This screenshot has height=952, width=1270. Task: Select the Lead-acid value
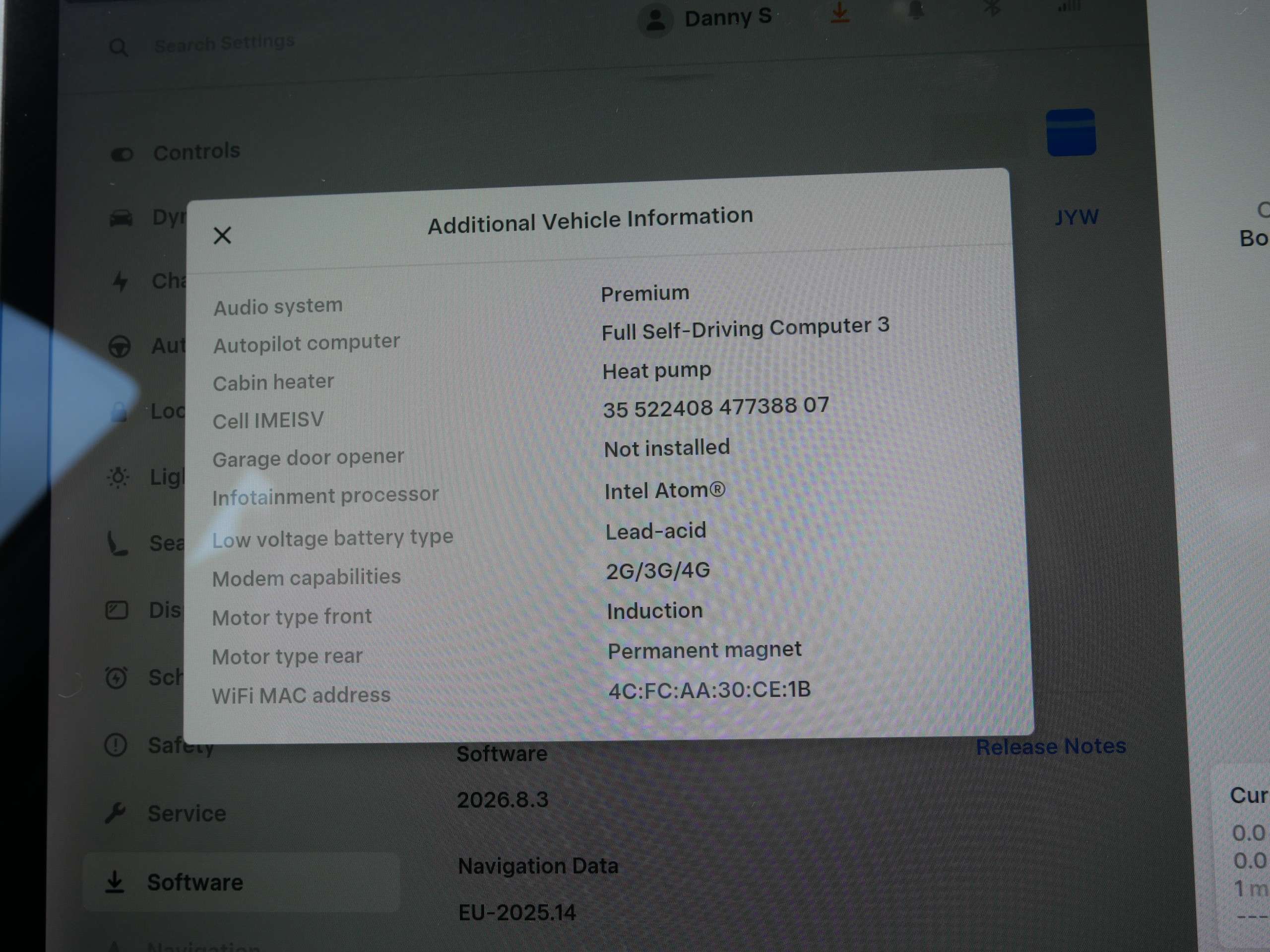pos(656,531)
